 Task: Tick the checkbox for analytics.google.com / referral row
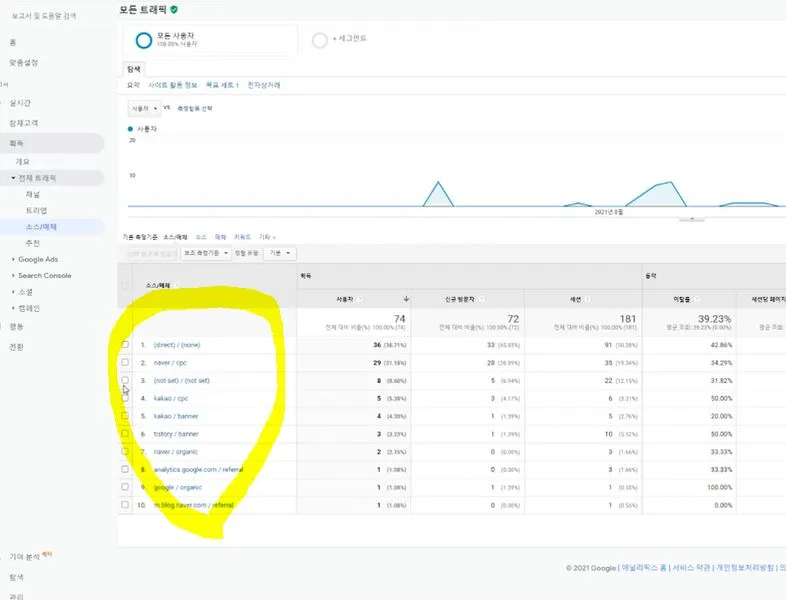click(125, 469)
